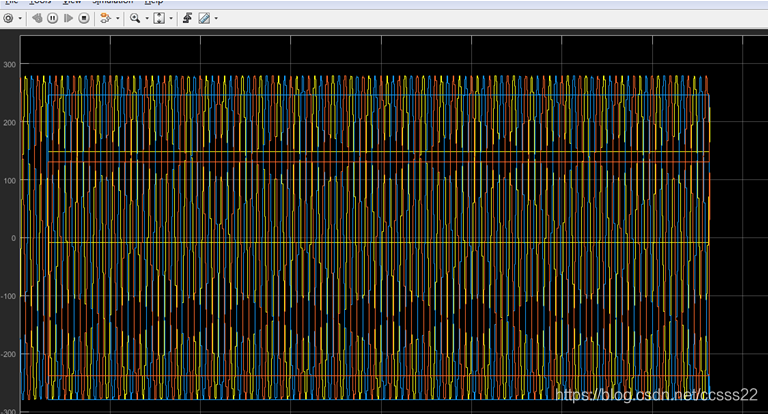Viewport: 768px width, 414px height.
Task: Activate the zoom magnifier tool
Action: [x=135, y=19]
